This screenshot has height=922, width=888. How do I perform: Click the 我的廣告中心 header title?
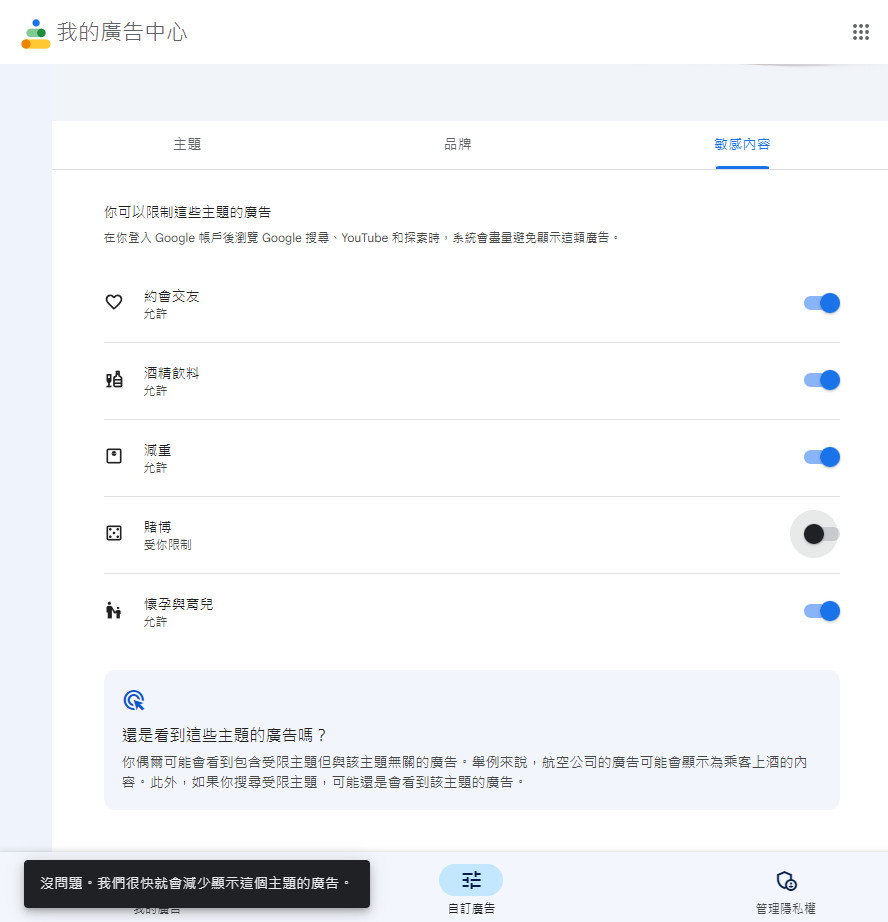pyautogui.click(x=122, y=32)
